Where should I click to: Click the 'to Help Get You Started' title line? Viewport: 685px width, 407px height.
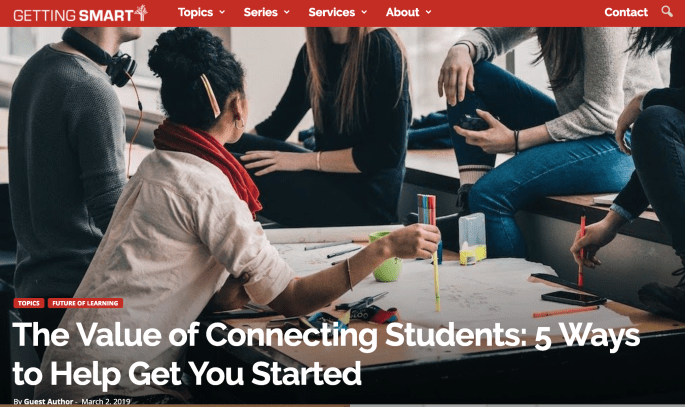pos(187,374)
